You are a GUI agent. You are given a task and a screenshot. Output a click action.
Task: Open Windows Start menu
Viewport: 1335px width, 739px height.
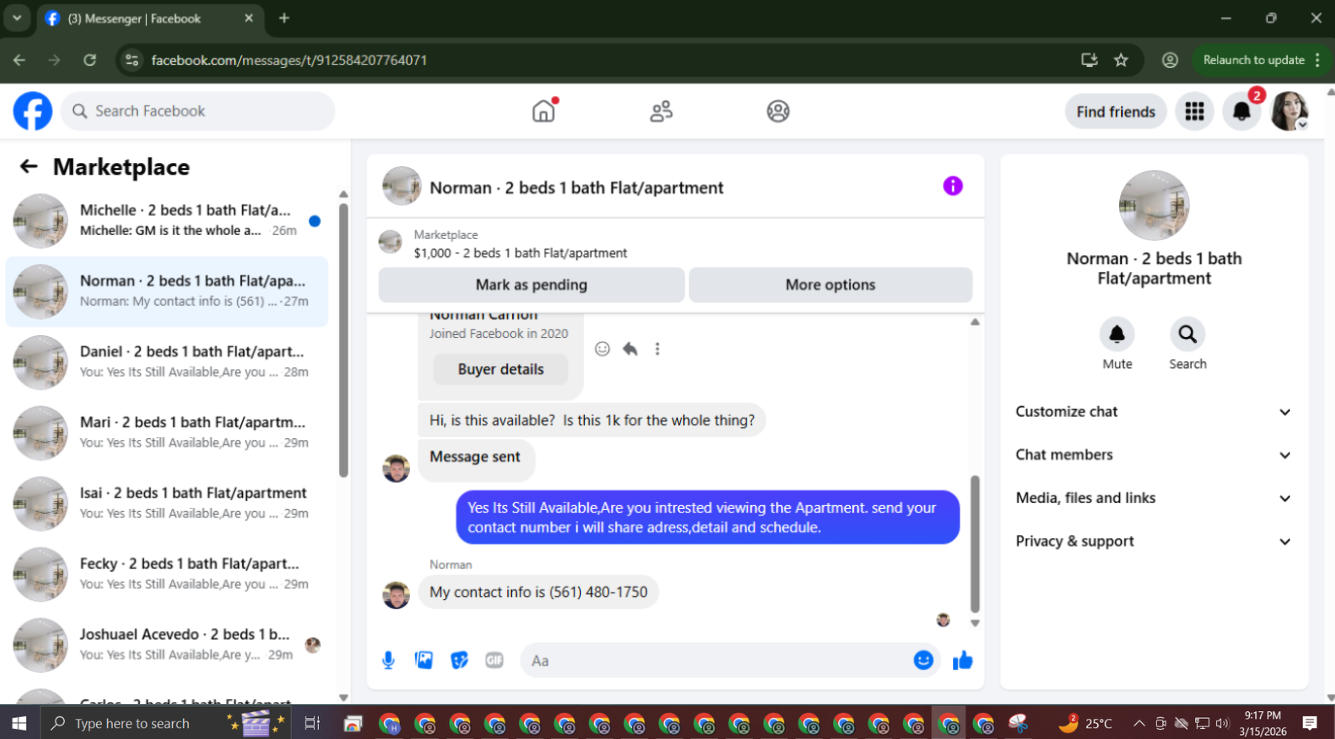(19, 723)
